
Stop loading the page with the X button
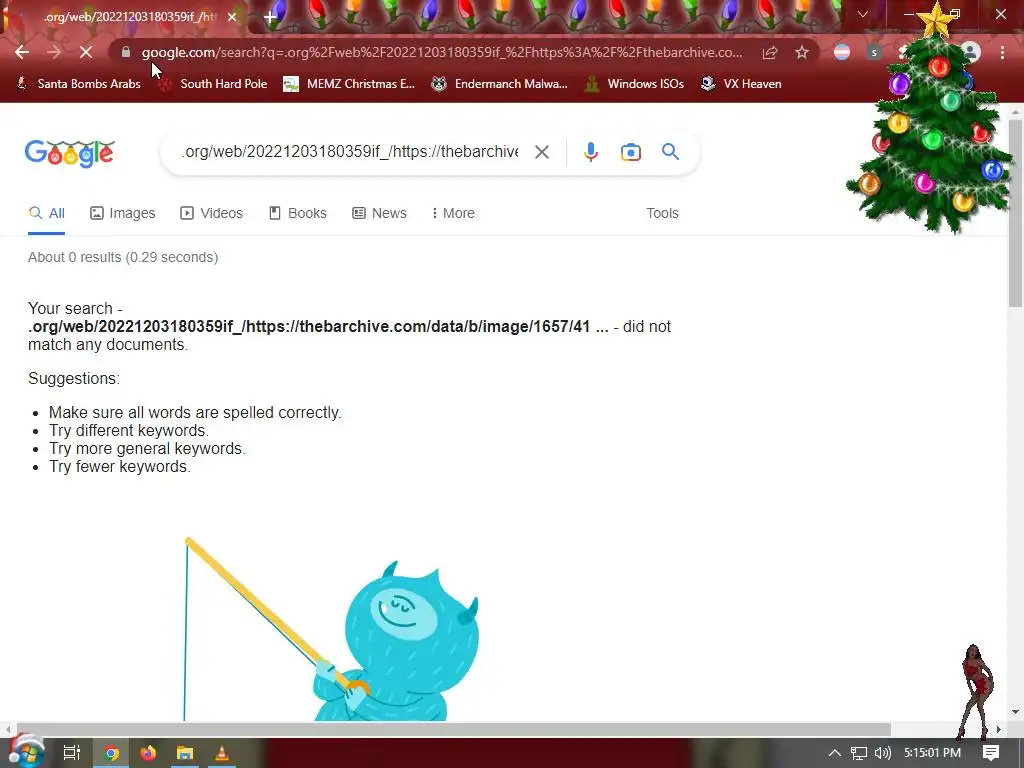tap(86, 52)
